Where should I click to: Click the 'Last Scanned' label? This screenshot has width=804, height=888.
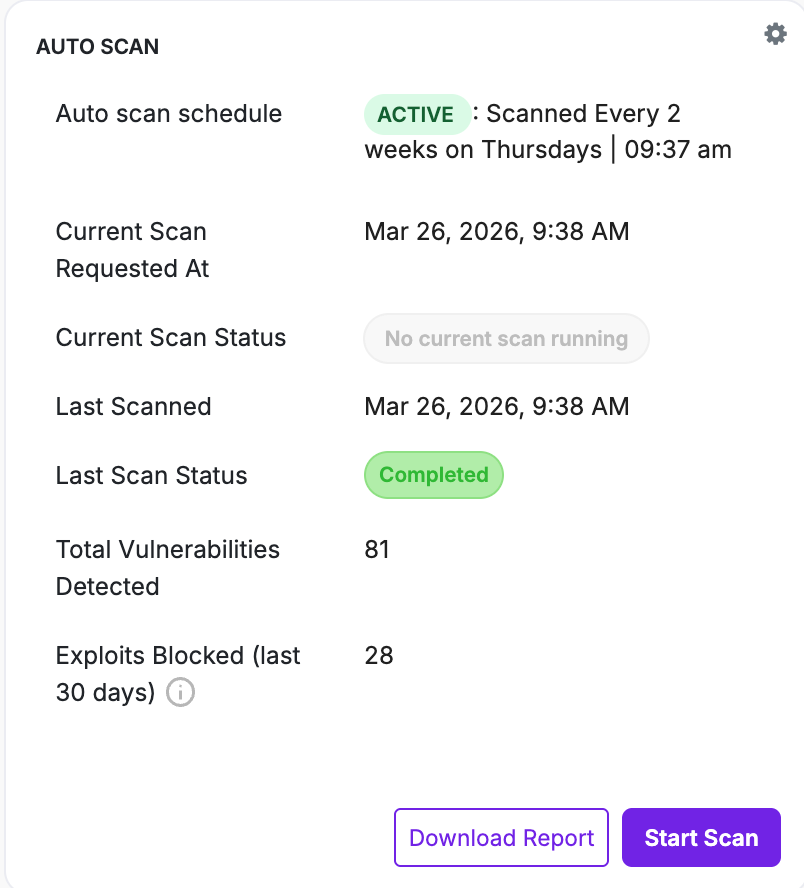point(134,407)
